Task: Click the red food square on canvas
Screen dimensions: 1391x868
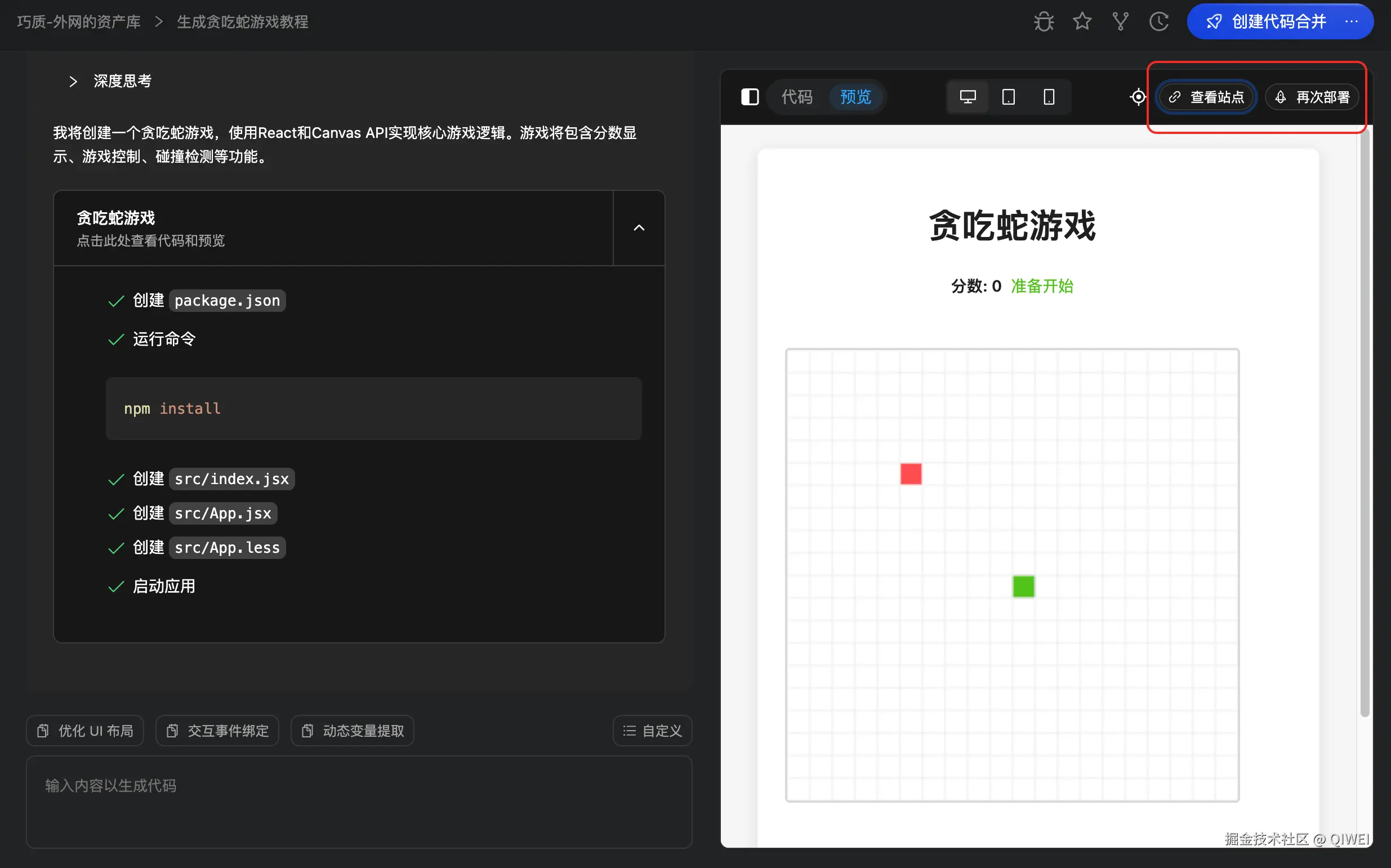Action: click(911, 474)
